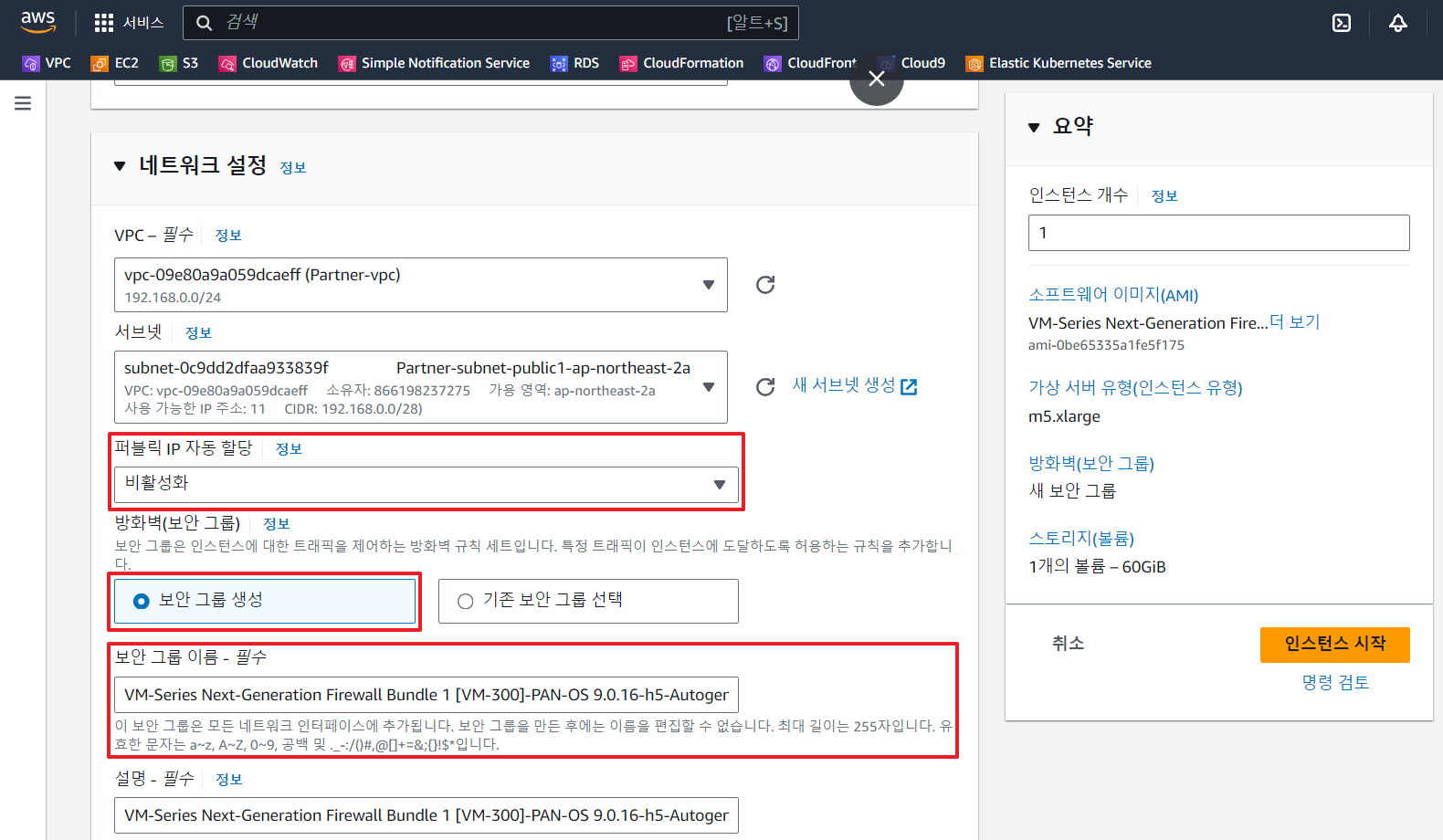Screen dimensions: 1443x840
Task: Click the 방화벽(보안 그룹) summary link
Action: coord(1091,463)
